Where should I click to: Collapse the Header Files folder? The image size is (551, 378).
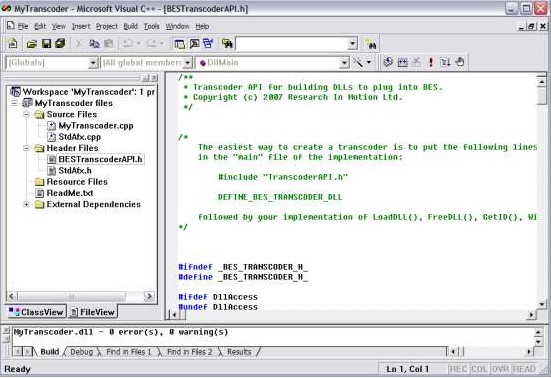tap(26, 148)
